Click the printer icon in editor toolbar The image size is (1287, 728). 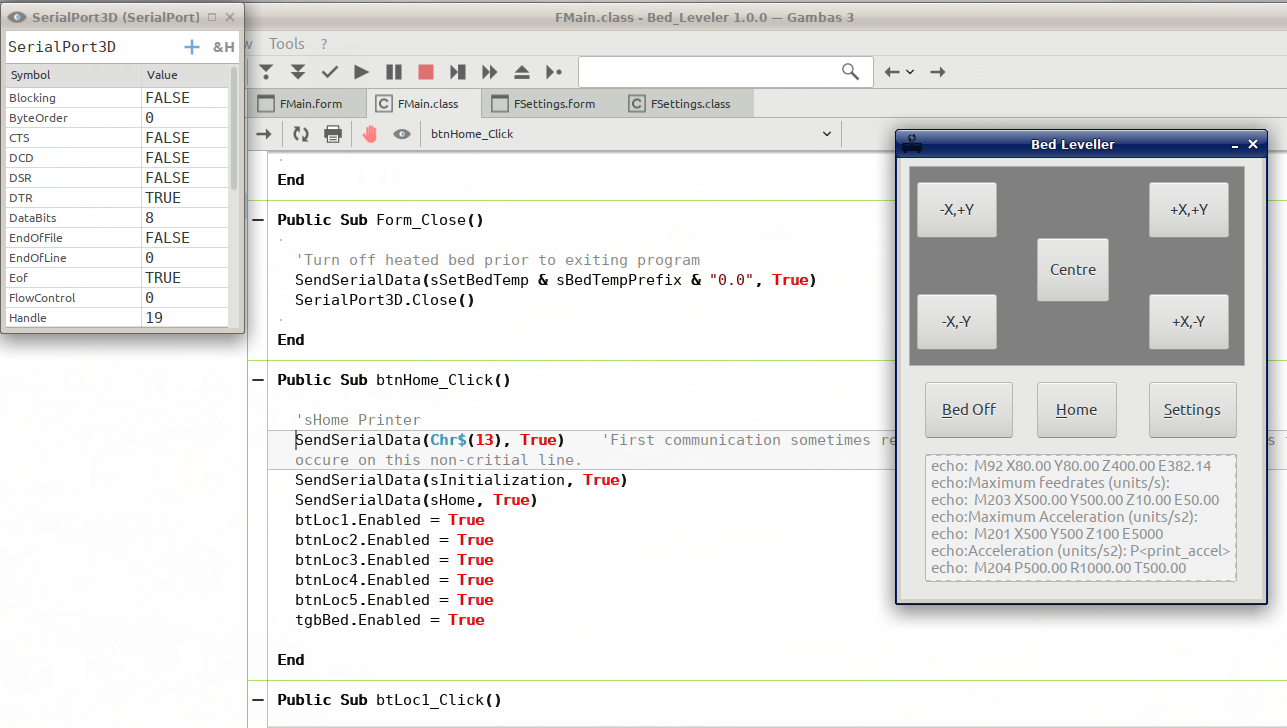pos(333,134)
